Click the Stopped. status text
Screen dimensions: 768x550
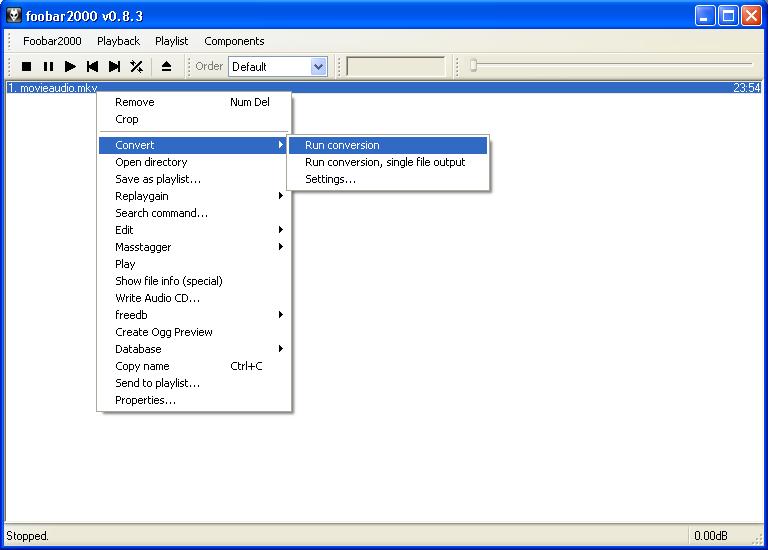coord(27,536)
